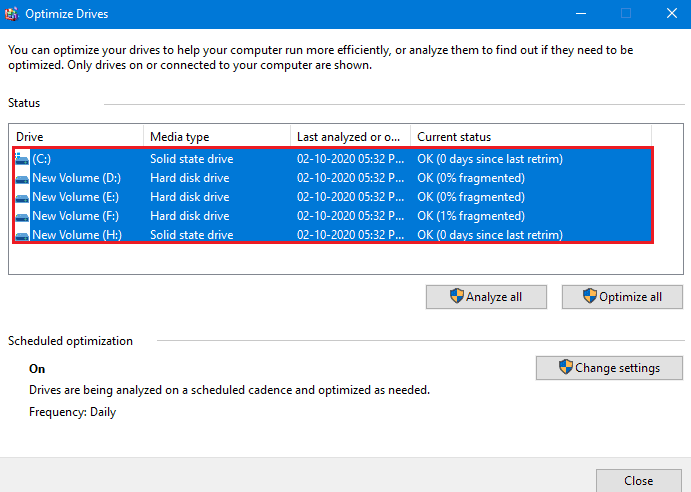Click the F: status OK (1% fragmented)
Screen dimensions: 691x492
click(471, 216)
